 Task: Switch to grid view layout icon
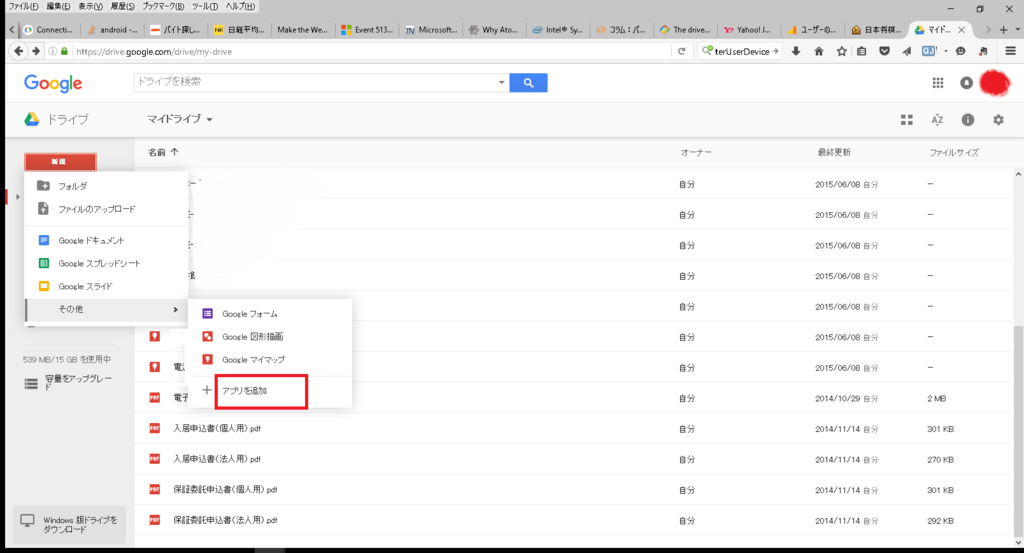point(906,119)
